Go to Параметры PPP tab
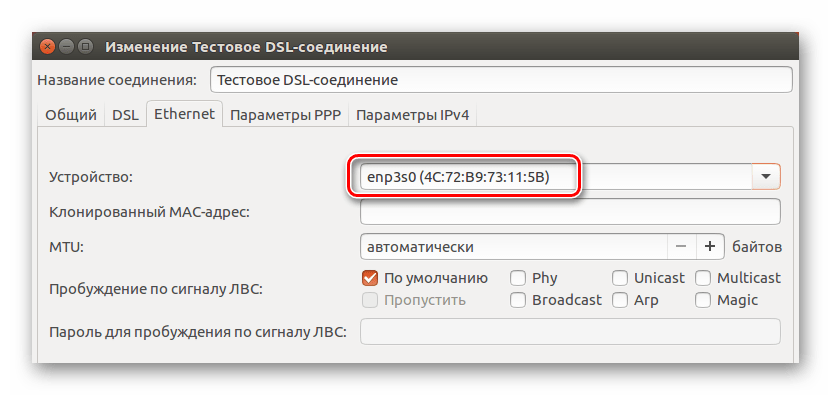 pyautogui.click(x=285, y=115)
